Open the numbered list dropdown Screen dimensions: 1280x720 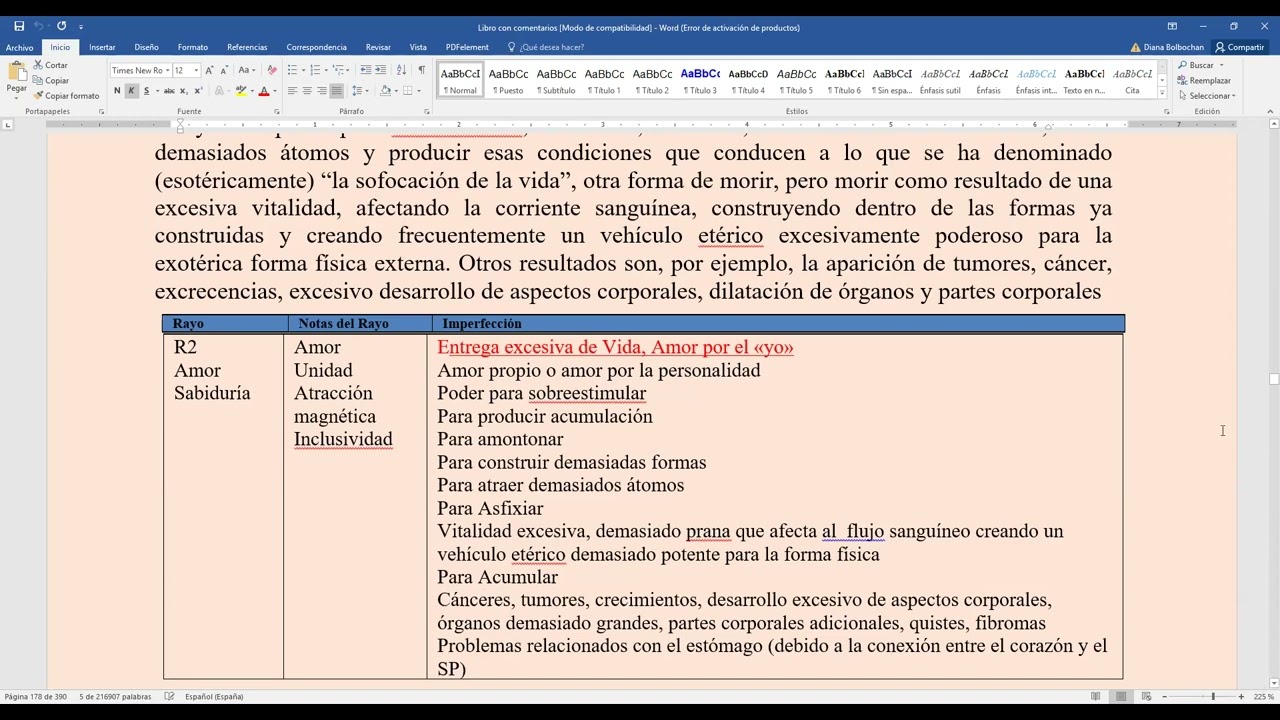[x=325, y=70]
